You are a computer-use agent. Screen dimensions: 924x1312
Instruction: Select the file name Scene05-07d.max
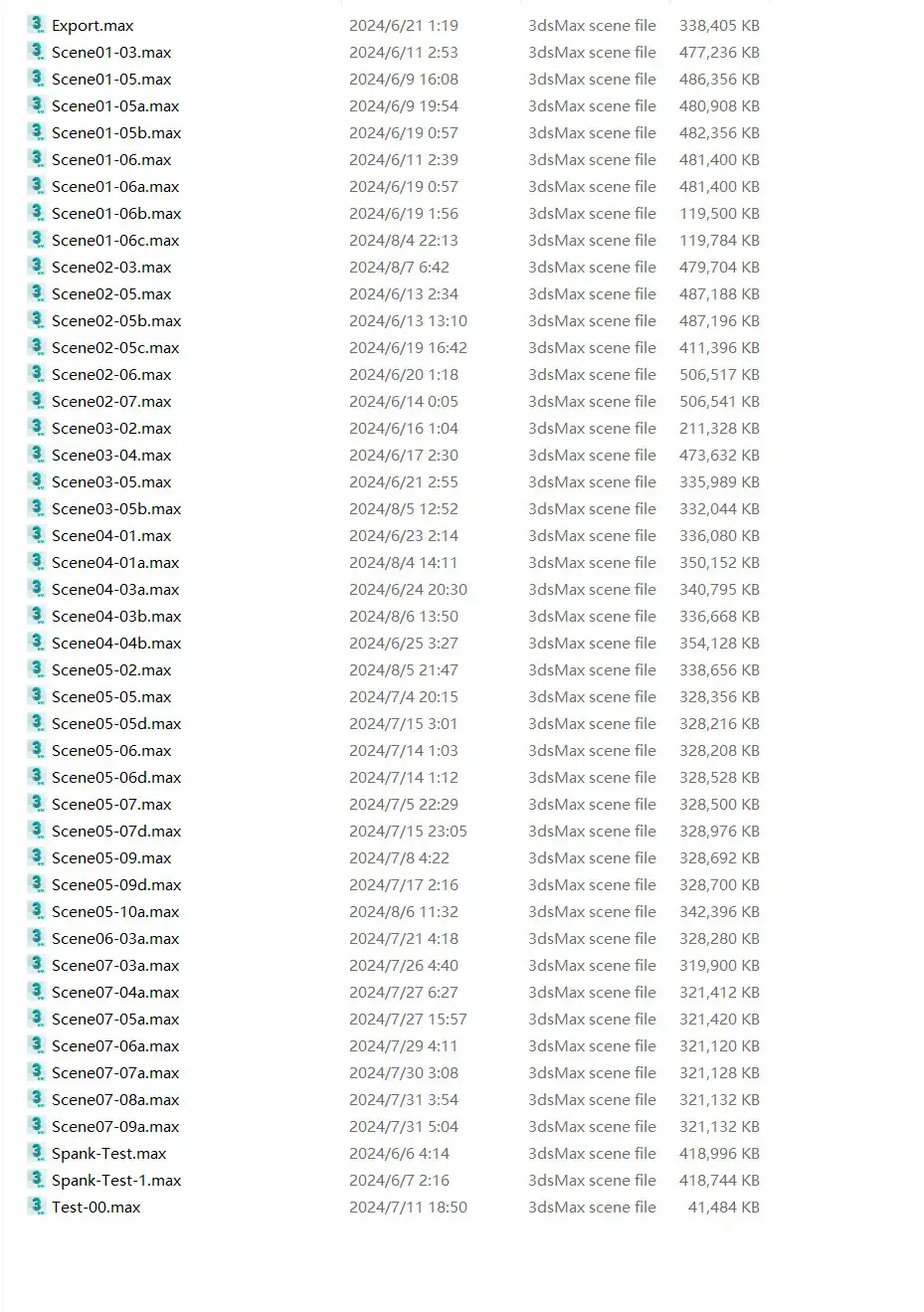pyautogui.click(x=116, y=832)
